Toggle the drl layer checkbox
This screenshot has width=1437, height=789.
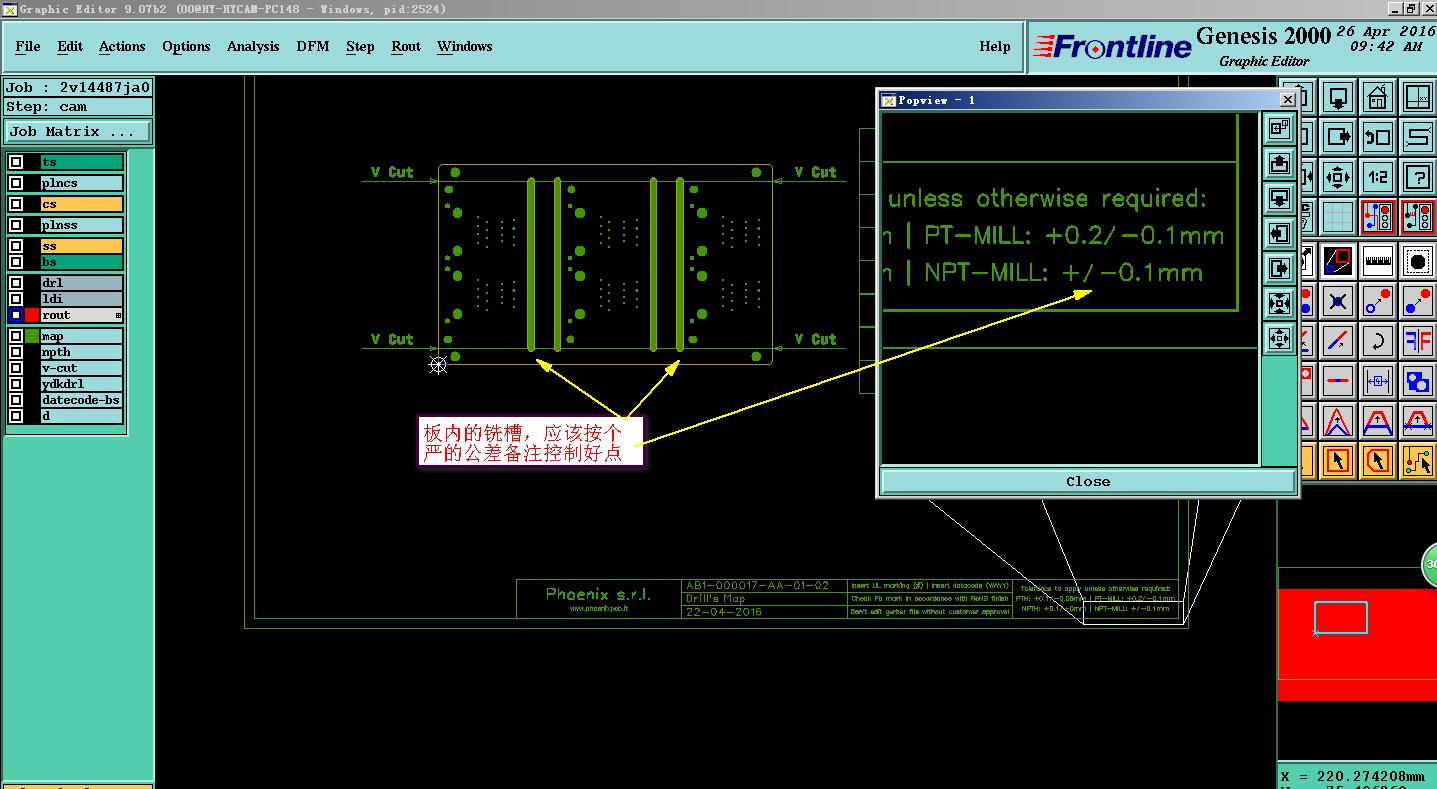[16, 283]
